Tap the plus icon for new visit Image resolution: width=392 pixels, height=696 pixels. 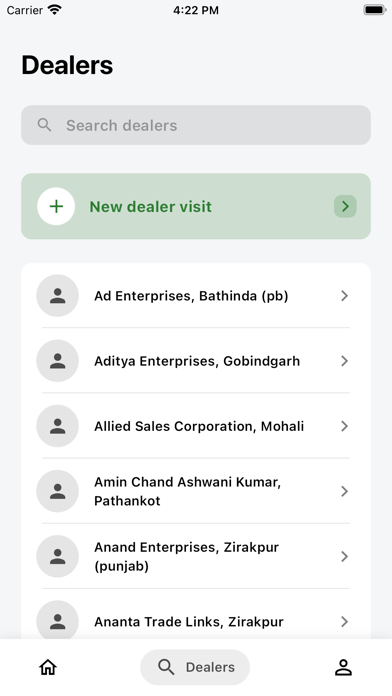coord(56,206)
